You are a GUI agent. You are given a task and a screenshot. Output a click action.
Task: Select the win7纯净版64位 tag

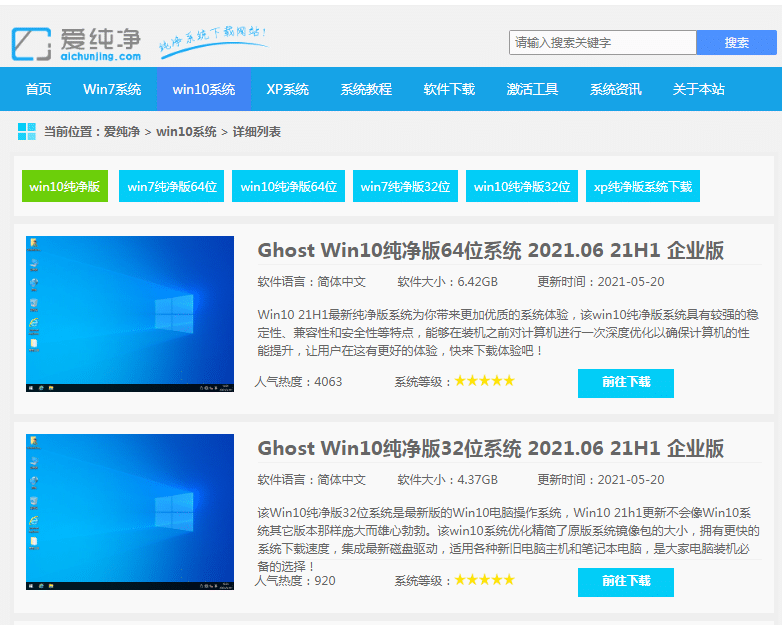[x=172, y=186]
